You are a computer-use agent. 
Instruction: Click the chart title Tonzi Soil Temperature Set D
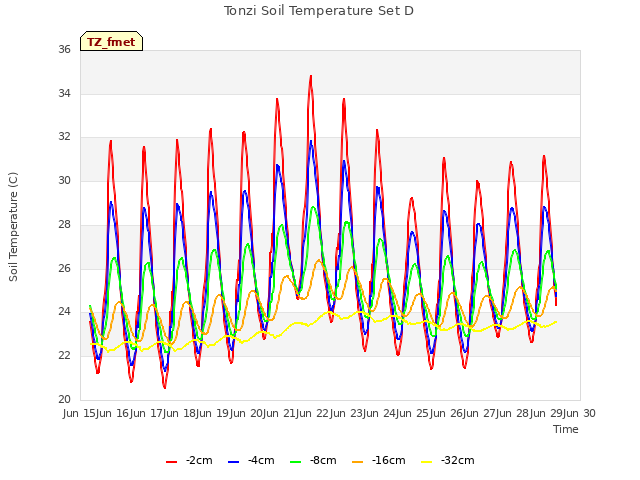319,11
